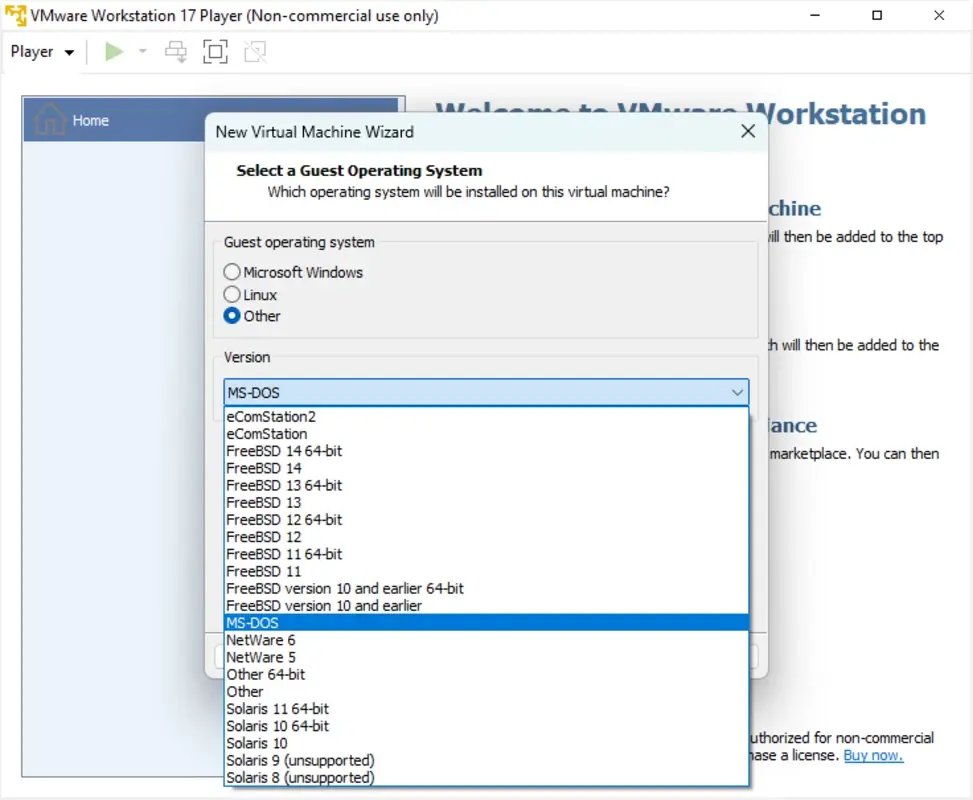Select the Microsoft Windows radio button
The height and width of the screenshot is (800, 973).
pos(231,272)
